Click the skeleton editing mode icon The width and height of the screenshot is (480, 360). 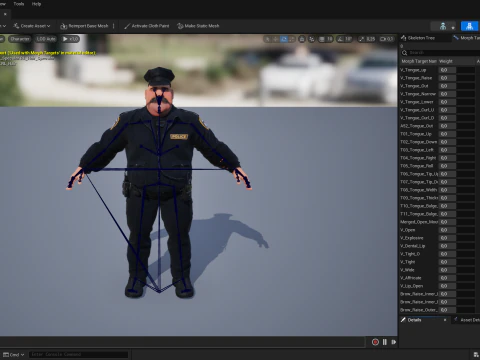pos(443,26)
